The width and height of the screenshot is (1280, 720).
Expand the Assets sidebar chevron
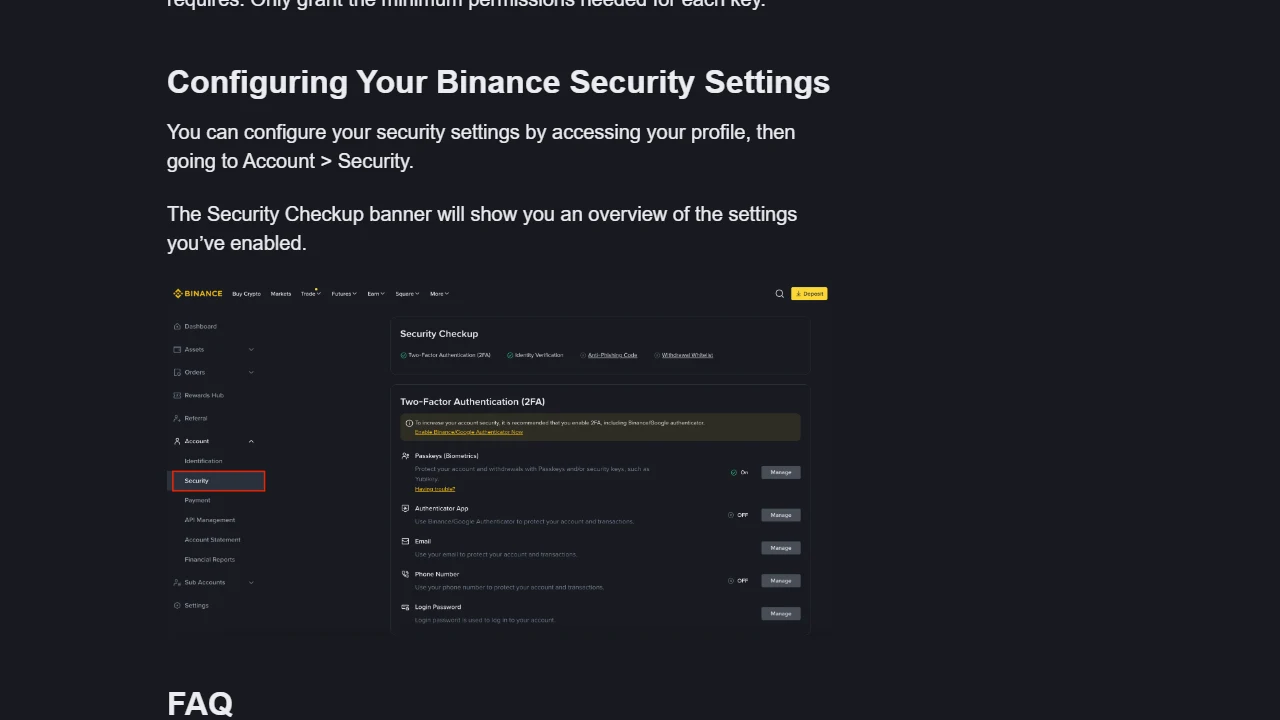click(251, 349)
